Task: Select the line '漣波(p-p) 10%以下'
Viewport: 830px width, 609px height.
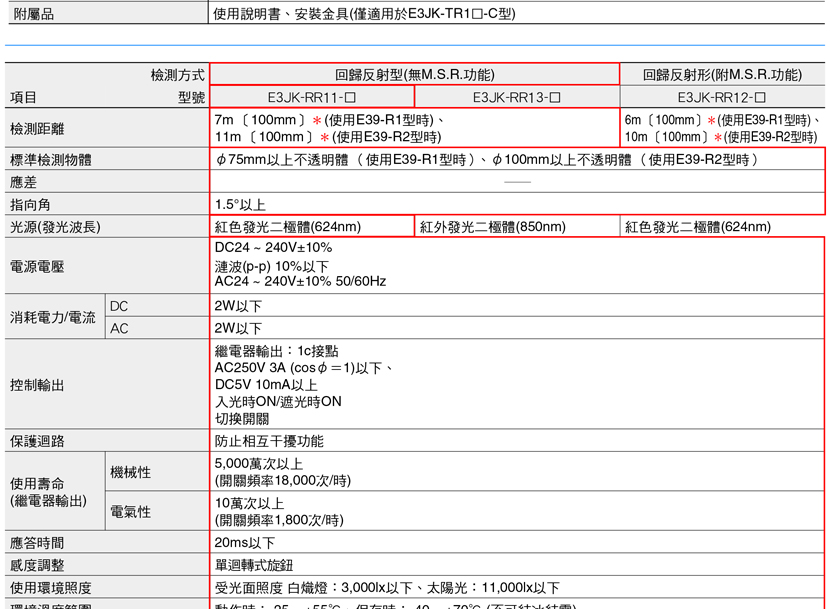Action: [x=272, y=265]
